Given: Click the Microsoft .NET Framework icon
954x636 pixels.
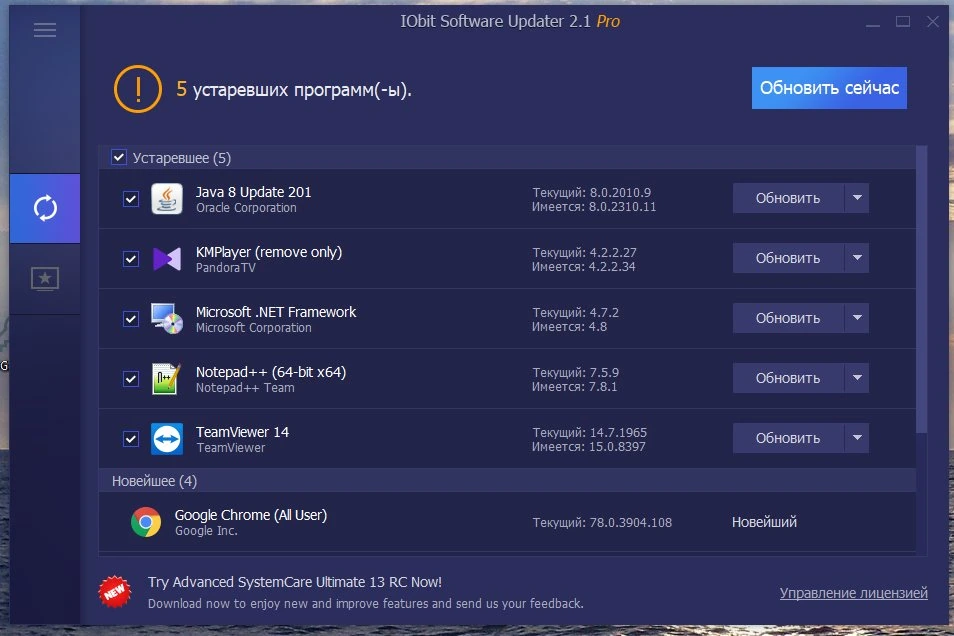Looking at the screenshot, I should click(167, 318).
